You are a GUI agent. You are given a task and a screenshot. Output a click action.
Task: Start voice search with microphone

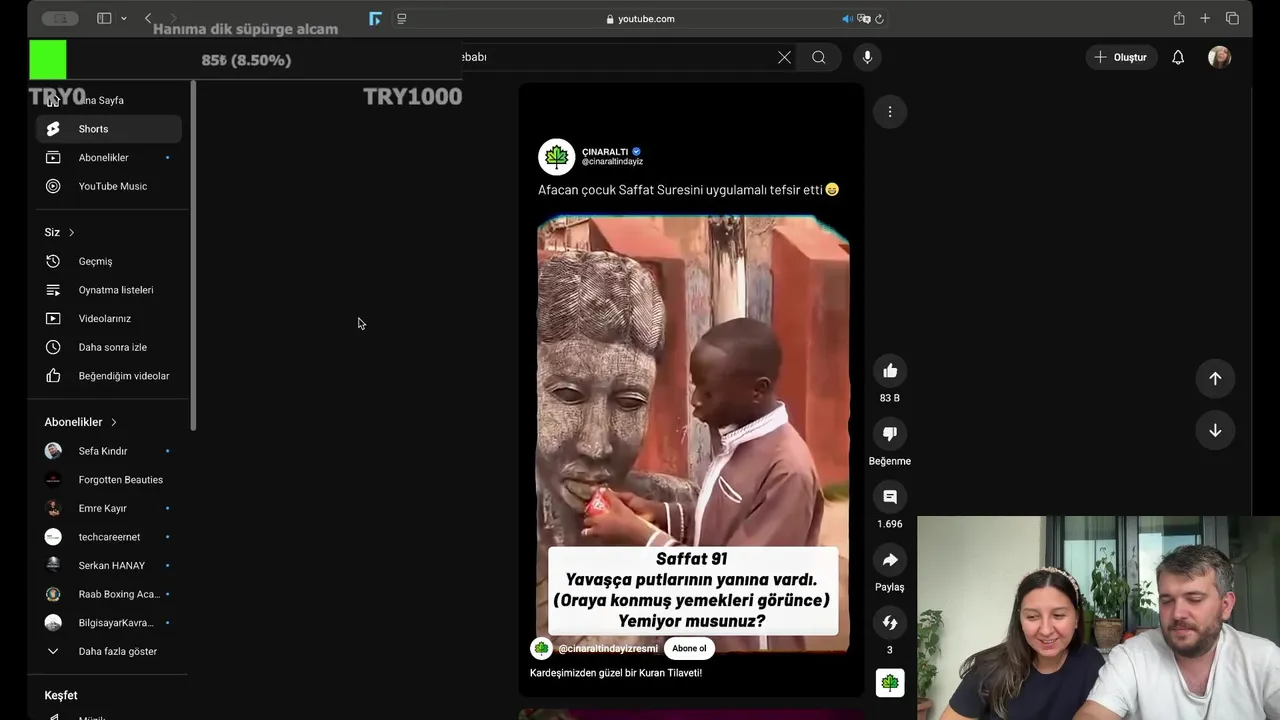click(x=867, y=57)
